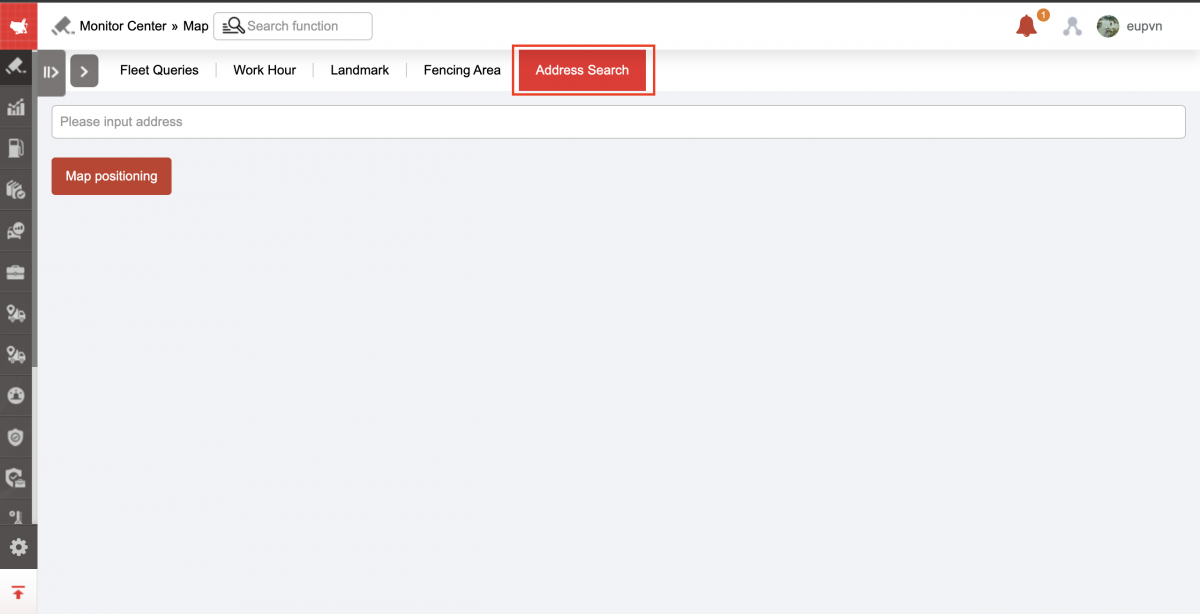Screen dimensions: 1200x614
Task: Open the briefcase sidebar icon
Action: (x=16, y=272)
